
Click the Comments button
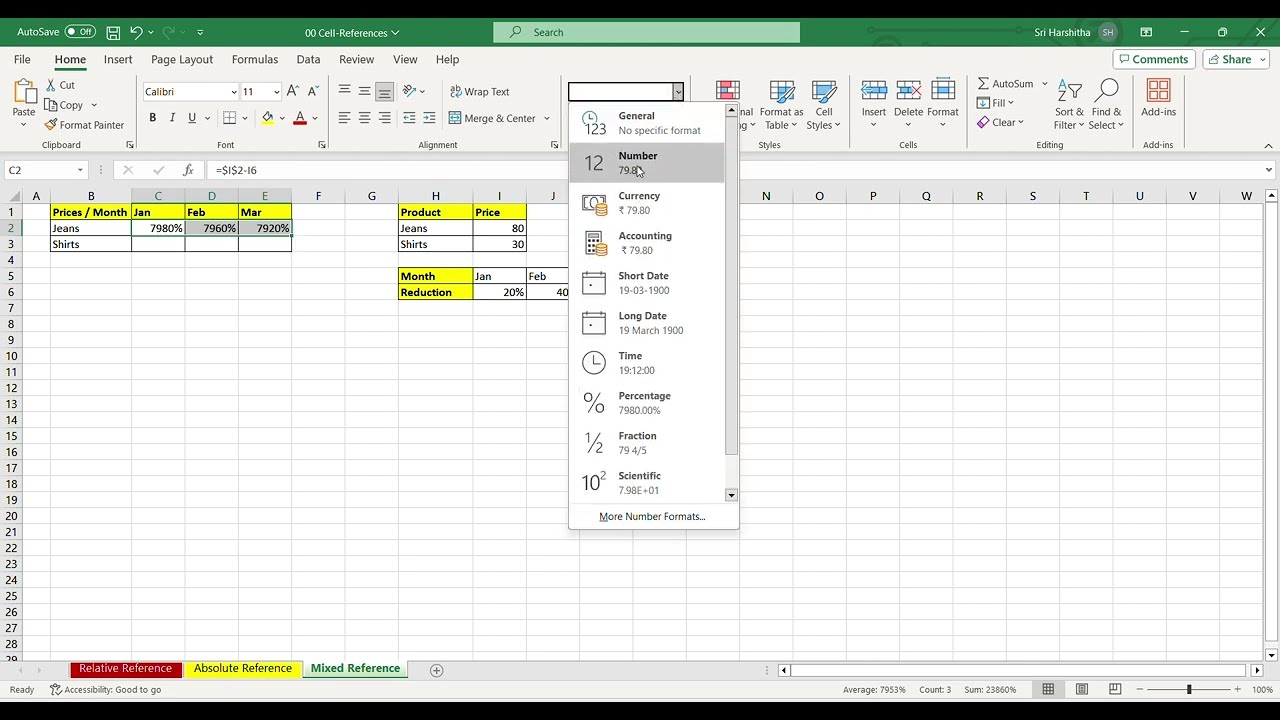point(1153,59)
